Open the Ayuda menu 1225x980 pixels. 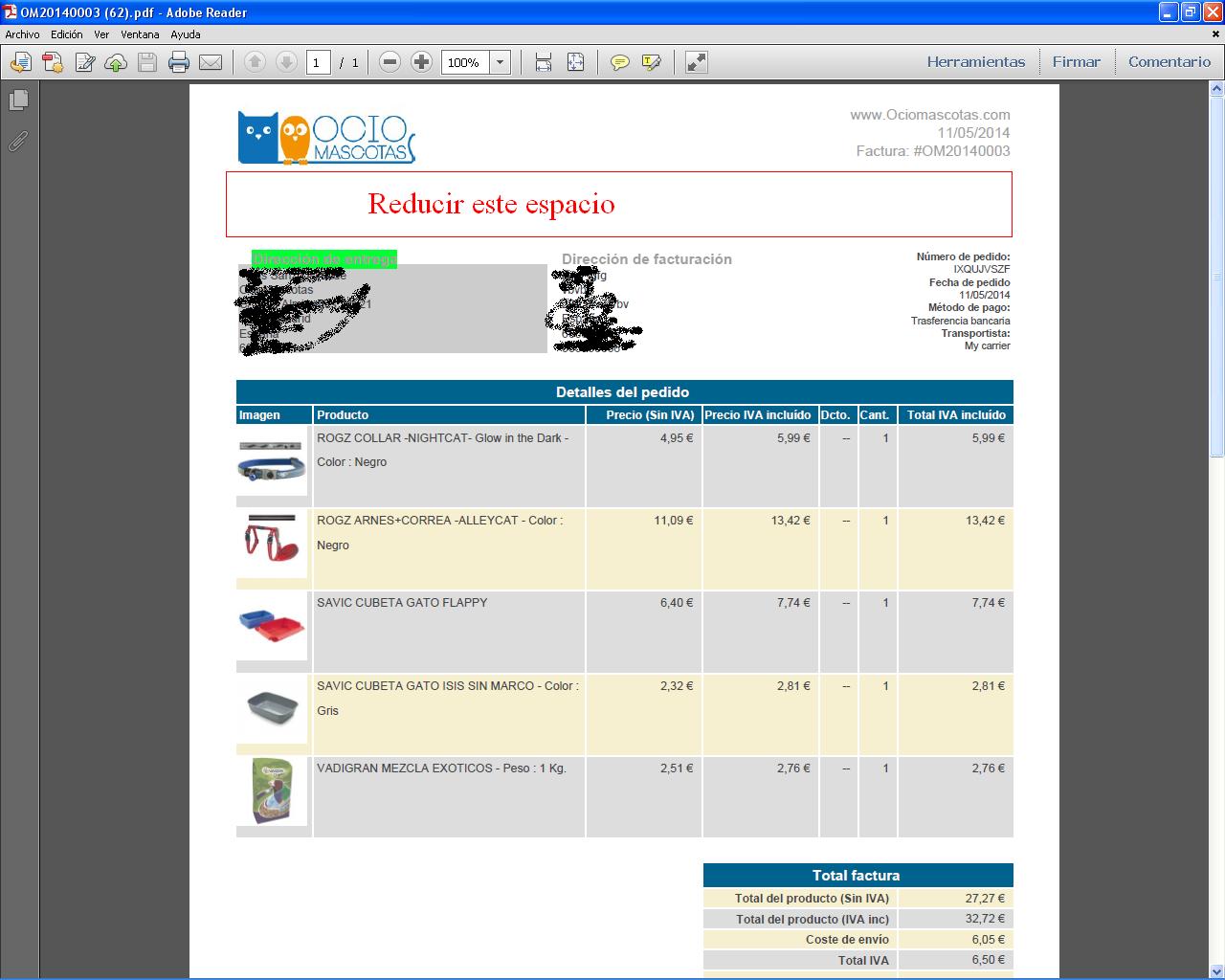pyautogui.click(x=186, y=34)
